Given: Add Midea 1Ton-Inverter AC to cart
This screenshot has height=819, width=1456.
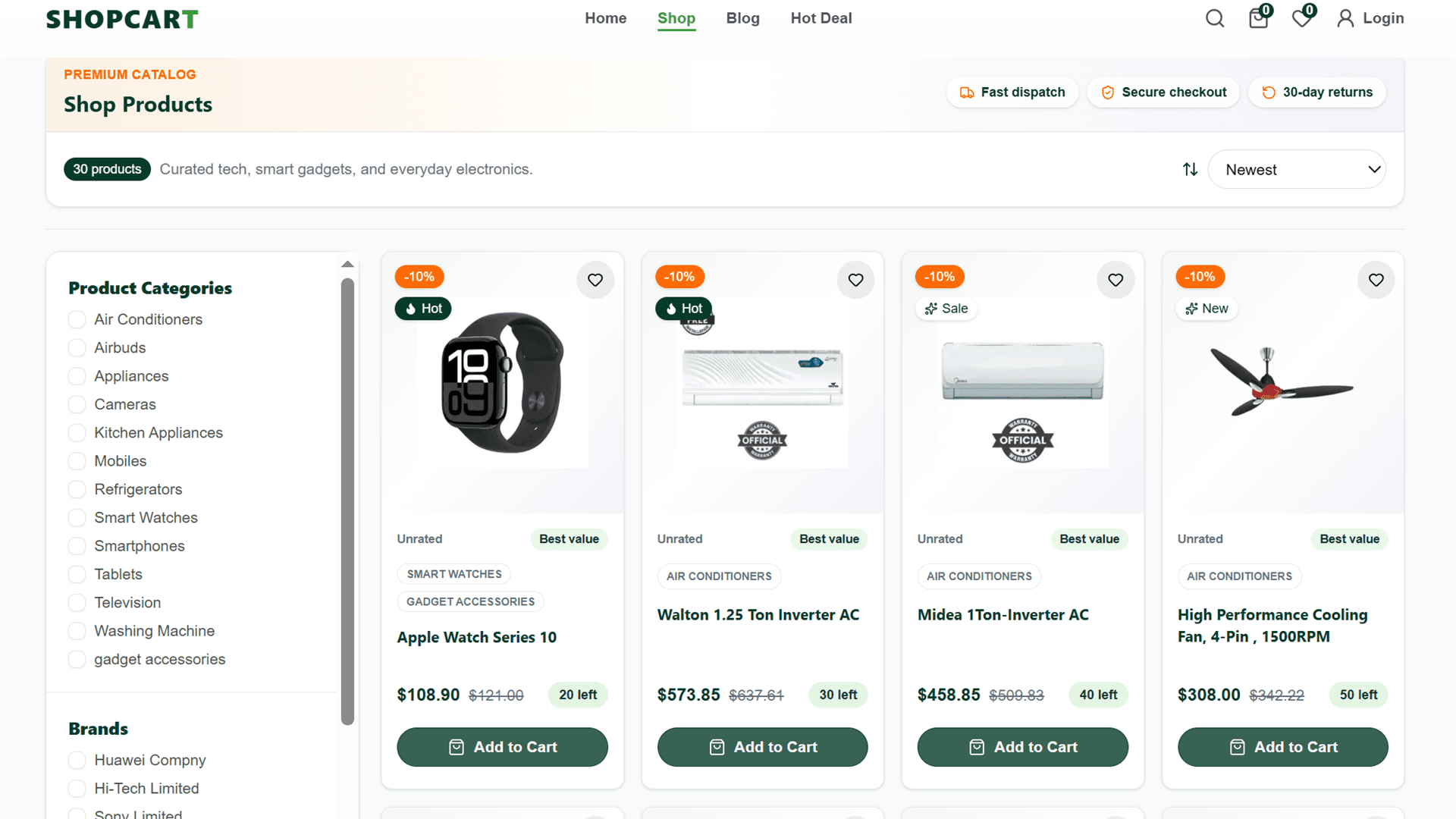Looking at the screenshot, I should point(1022,747).
